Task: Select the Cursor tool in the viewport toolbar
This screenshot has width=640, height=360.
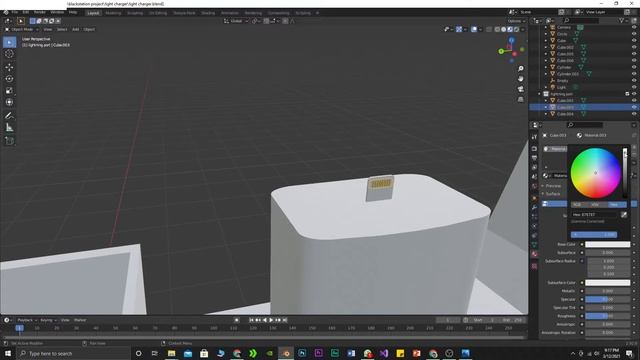Action: click(x=9, y=54)
